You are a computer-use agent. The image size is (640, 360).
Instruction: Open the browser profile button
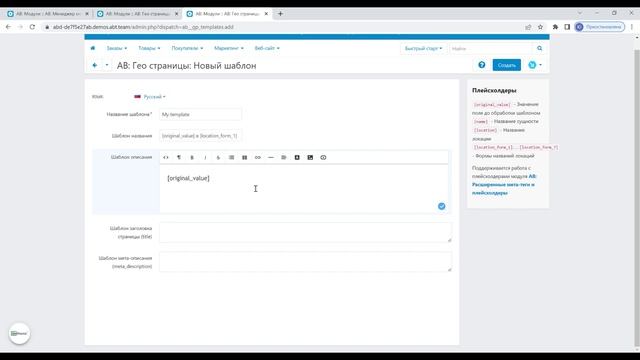tap(599, 27)
